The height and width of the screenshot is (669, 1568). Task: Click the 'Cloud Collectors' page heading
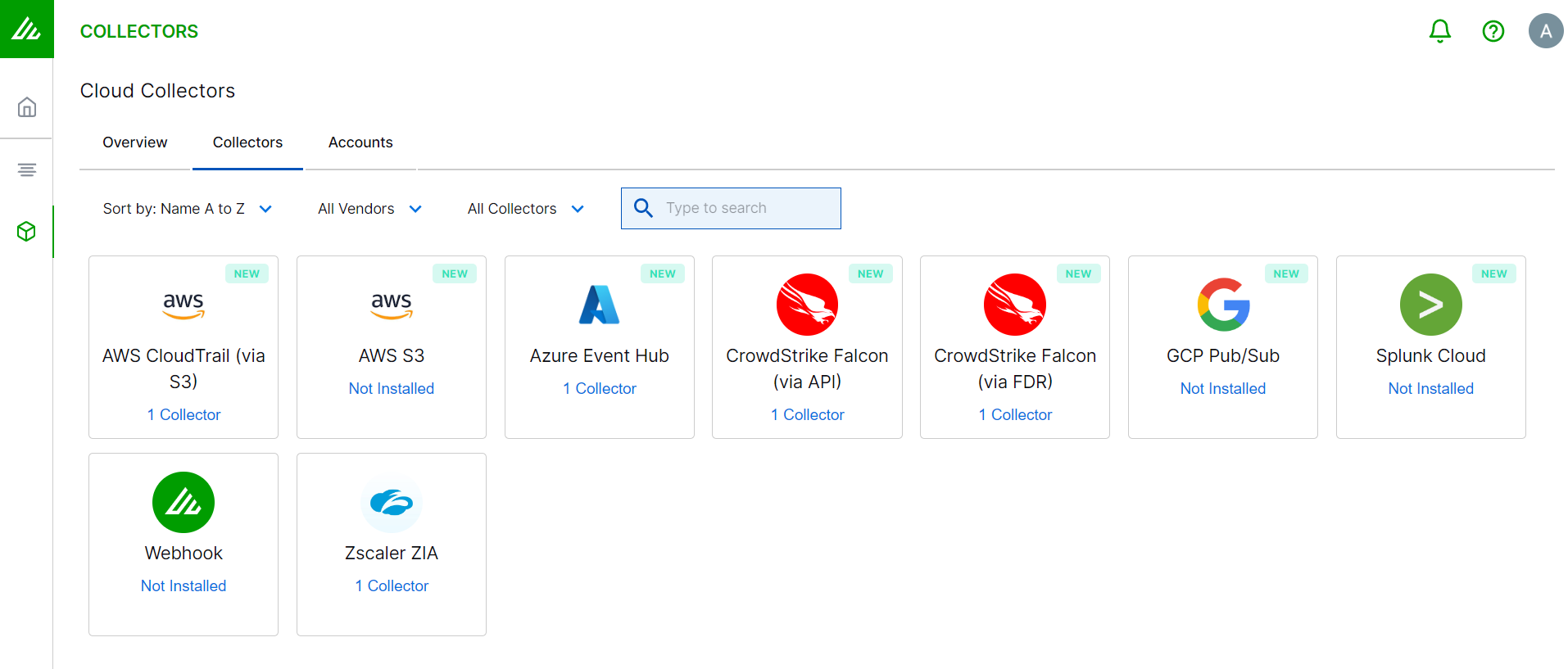tap(157, 91)
